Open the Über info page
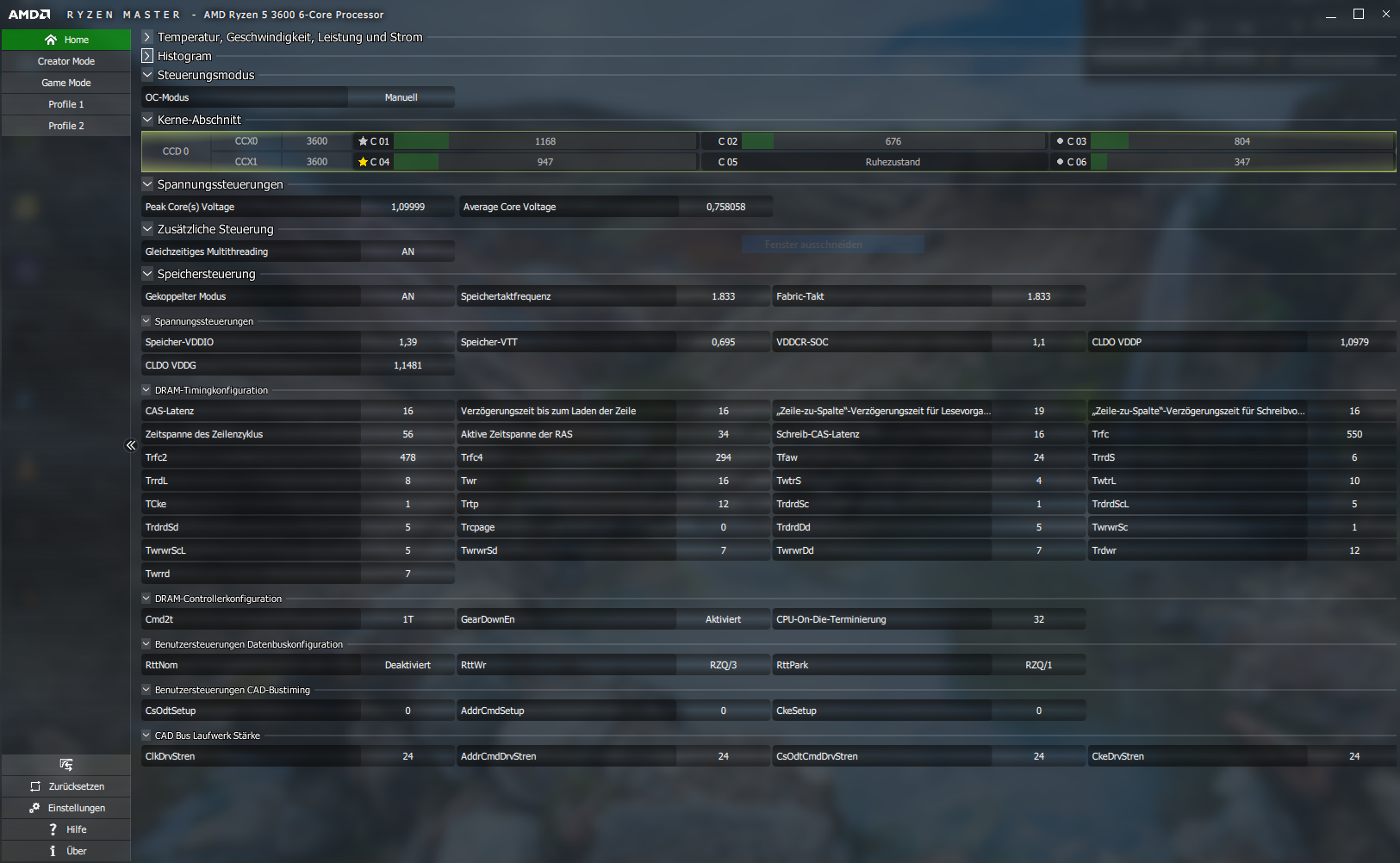The image size is (1400, 863). (66, 851)
